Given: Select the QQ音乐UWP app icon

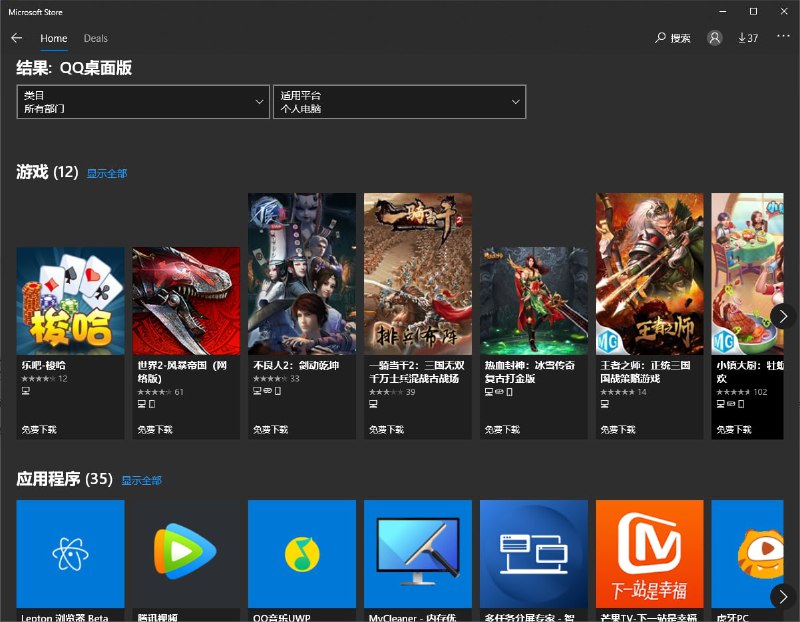Looking at the screenshot, I should click(x=302, y=554).
